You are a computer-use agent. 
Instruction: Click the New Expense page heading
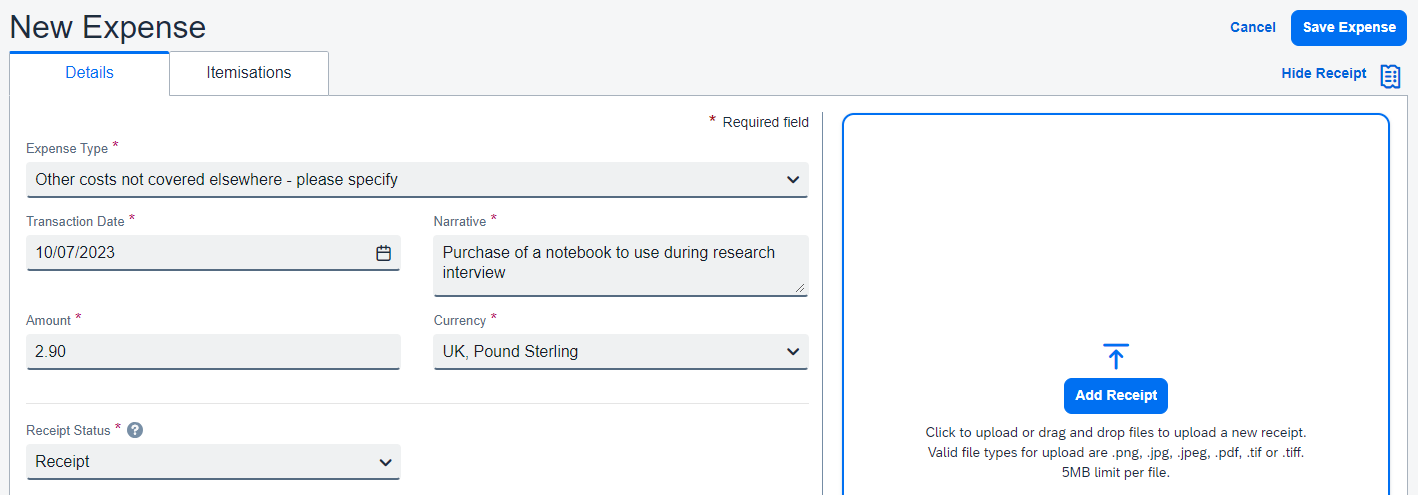pos(107,27)
